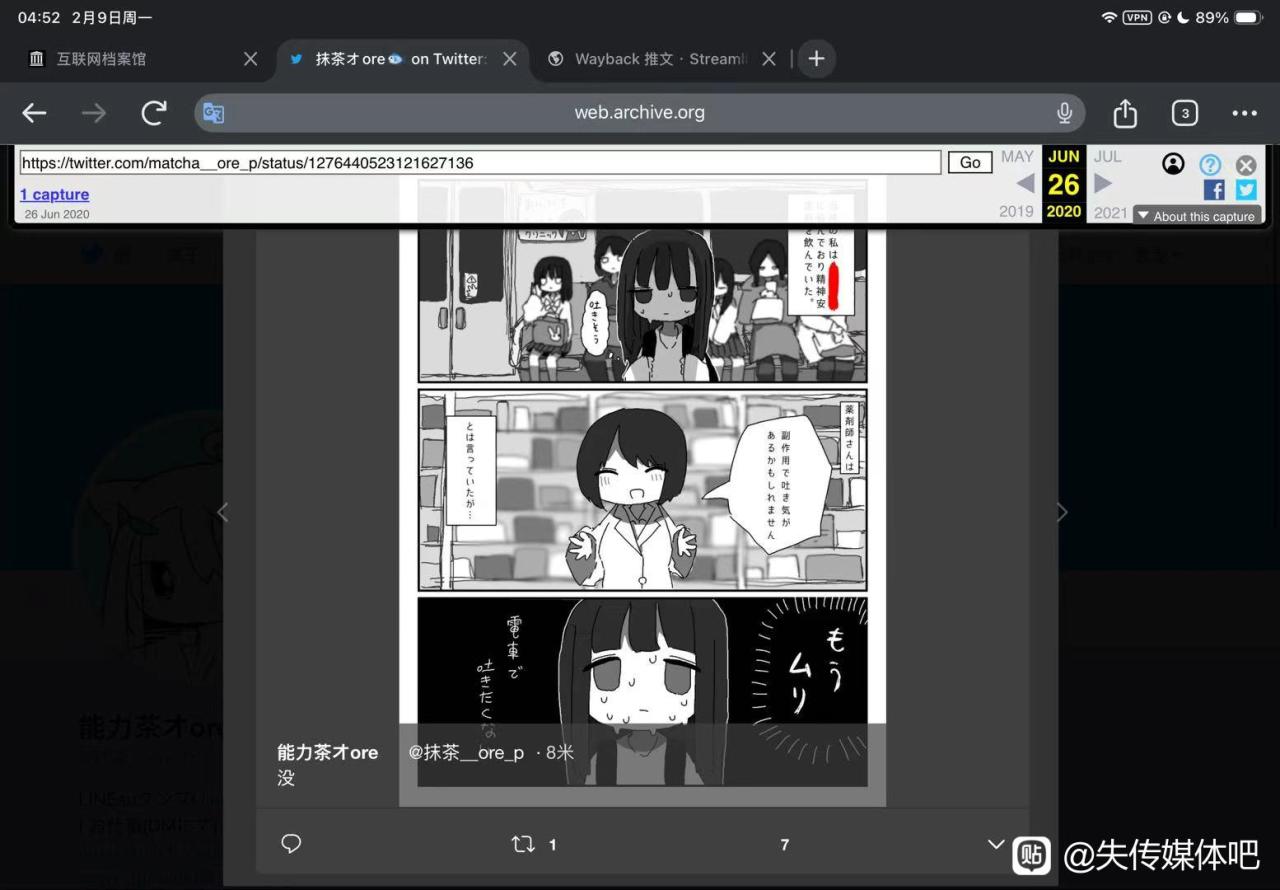Show the next image in the viewer
The image size is (1280, 890).
tap(1062, 513)
